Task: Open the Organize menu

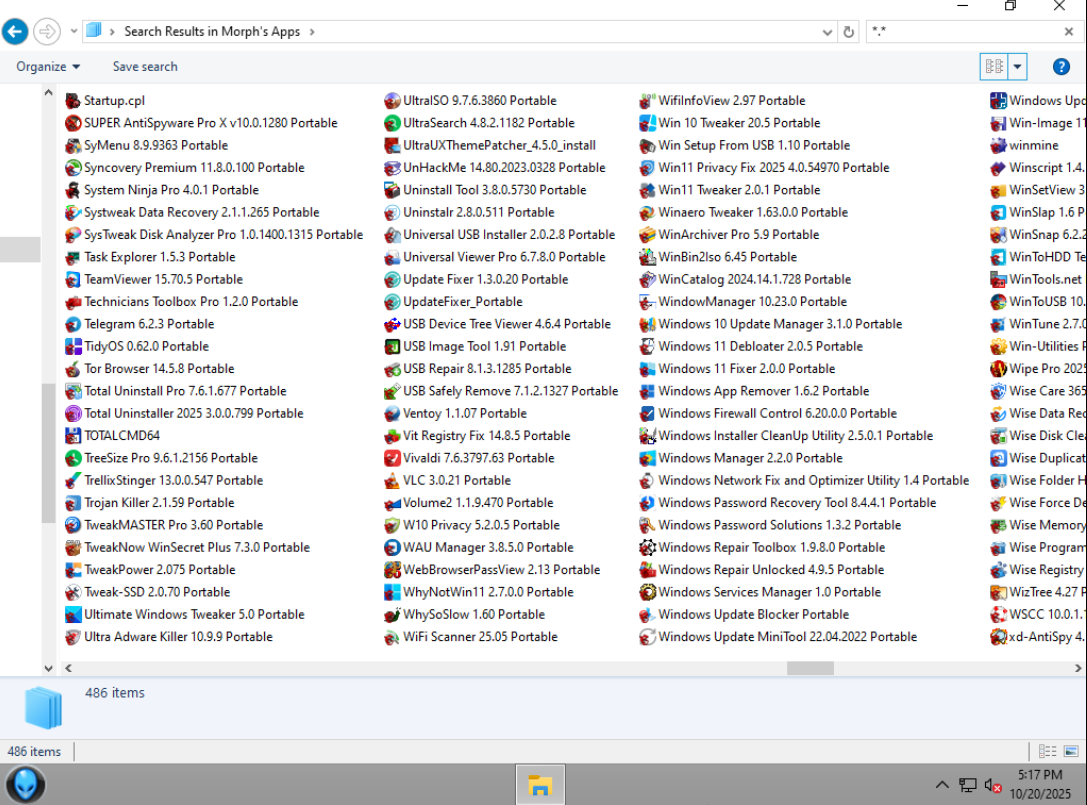Action: 48,67
